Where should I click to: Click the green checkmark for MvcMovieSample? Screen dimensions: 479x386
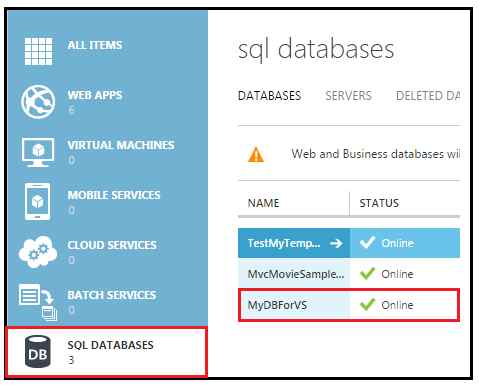tap(367, 274)
